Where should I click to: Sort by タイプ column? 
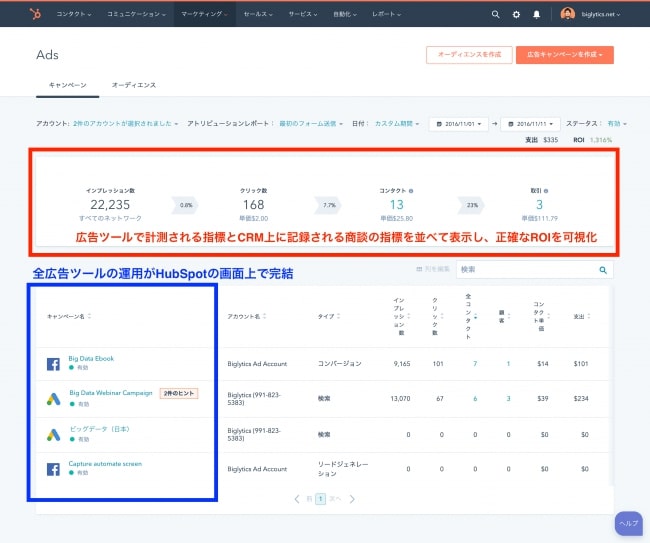tap(338, 316)
